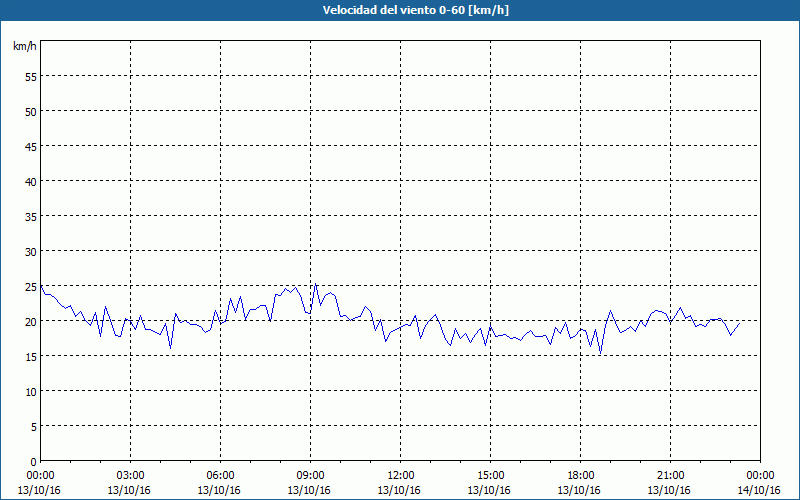The image size is (800, 500).
Task: Click the "km/h" axis unit label
Action: point(25,46)
